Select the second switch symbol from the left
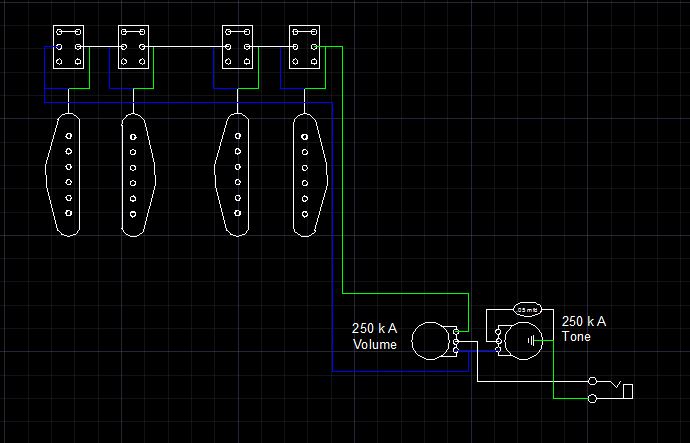 coord(133,47)
